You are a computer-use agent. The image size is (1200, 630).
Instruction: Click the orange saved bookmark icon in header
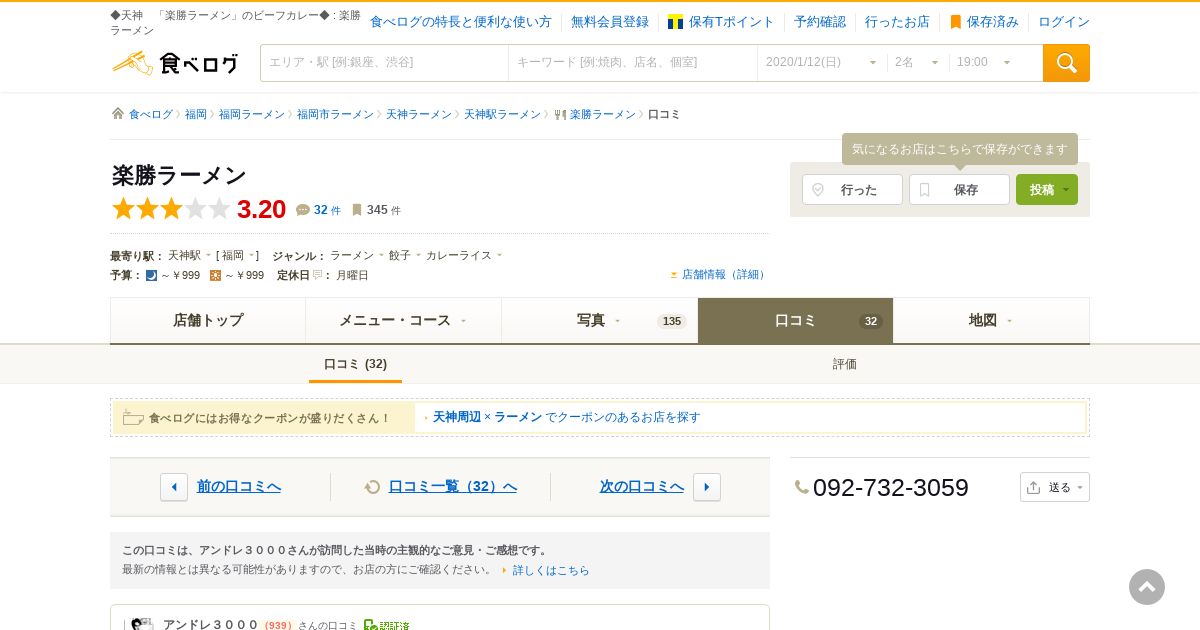coord(956,22)
